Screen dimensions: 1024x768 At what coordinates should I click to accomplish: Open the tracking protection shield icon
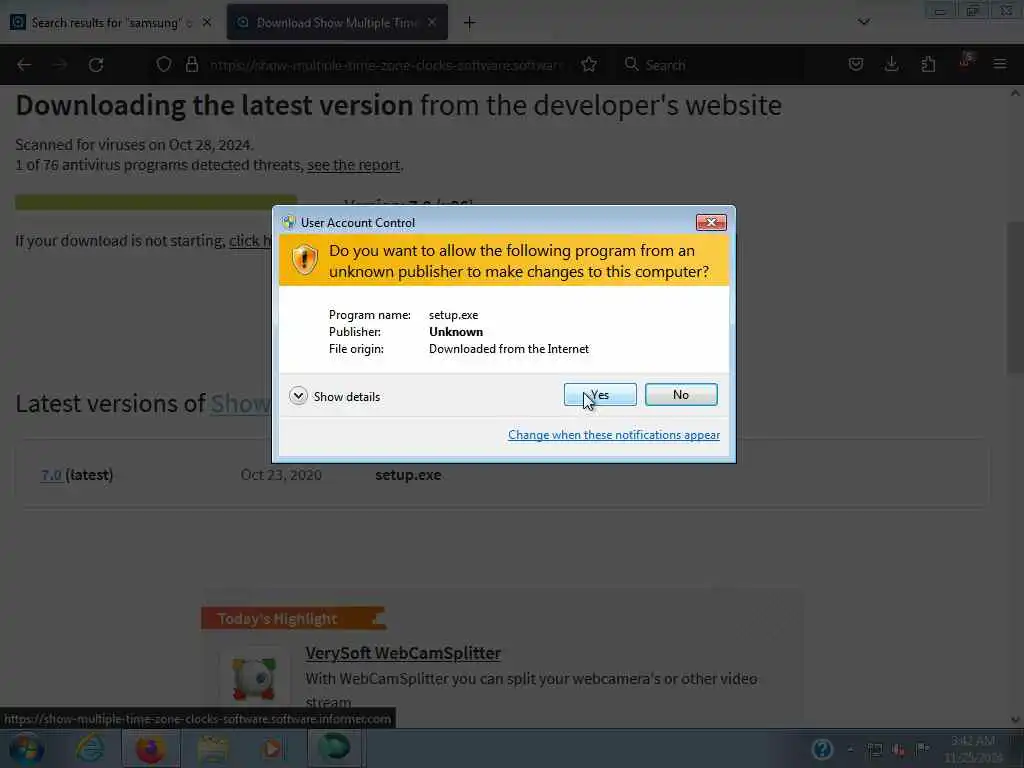click(x=164, y=65)
